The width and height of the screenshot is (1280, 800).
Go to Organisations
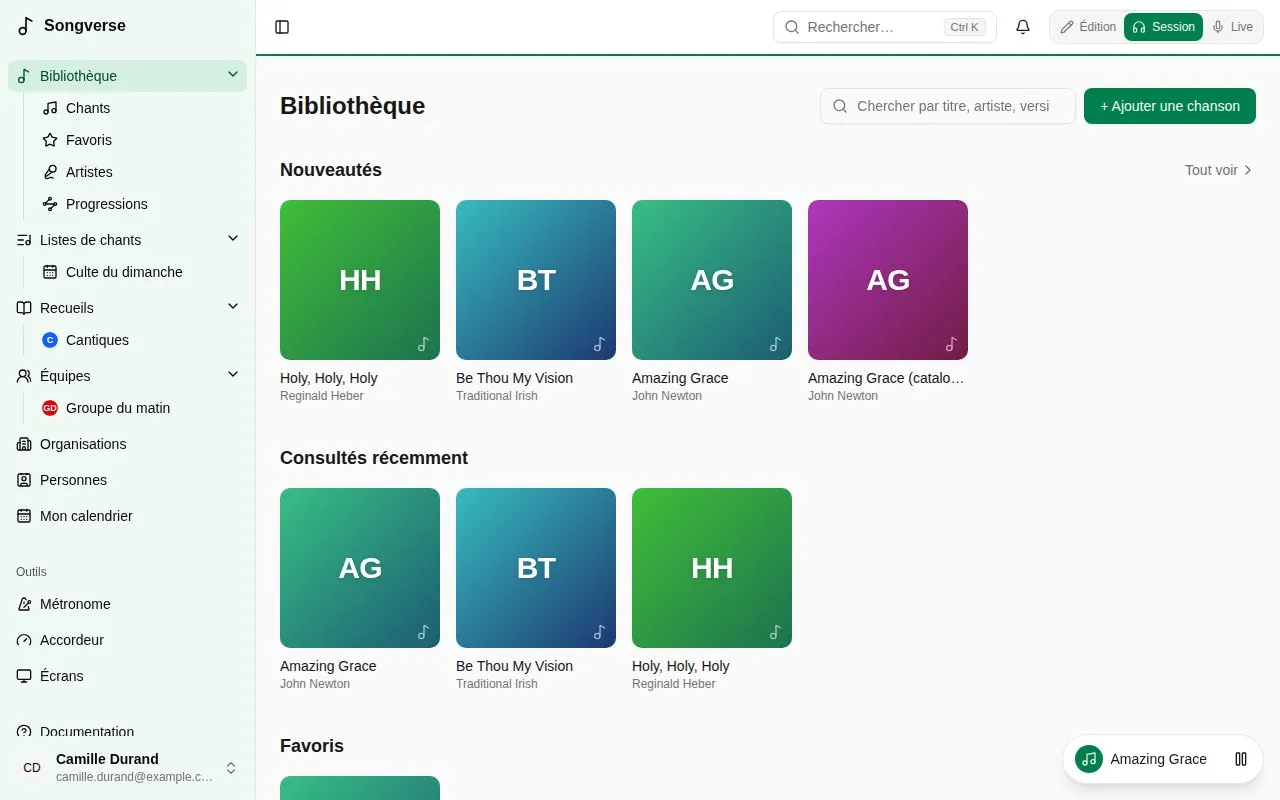click(127, 444)
